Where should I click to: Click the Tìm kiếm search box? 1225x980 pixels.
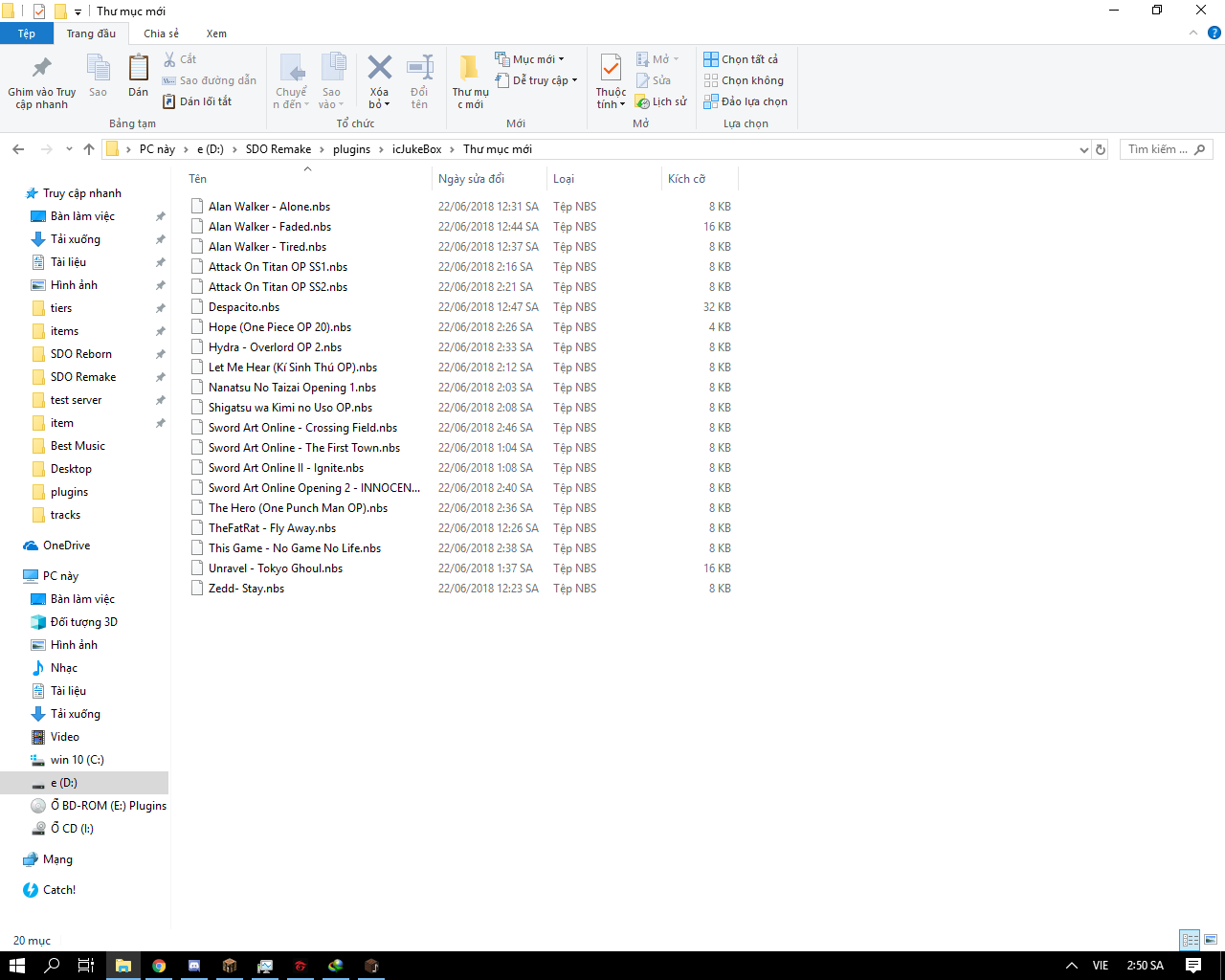(1166, 149)
